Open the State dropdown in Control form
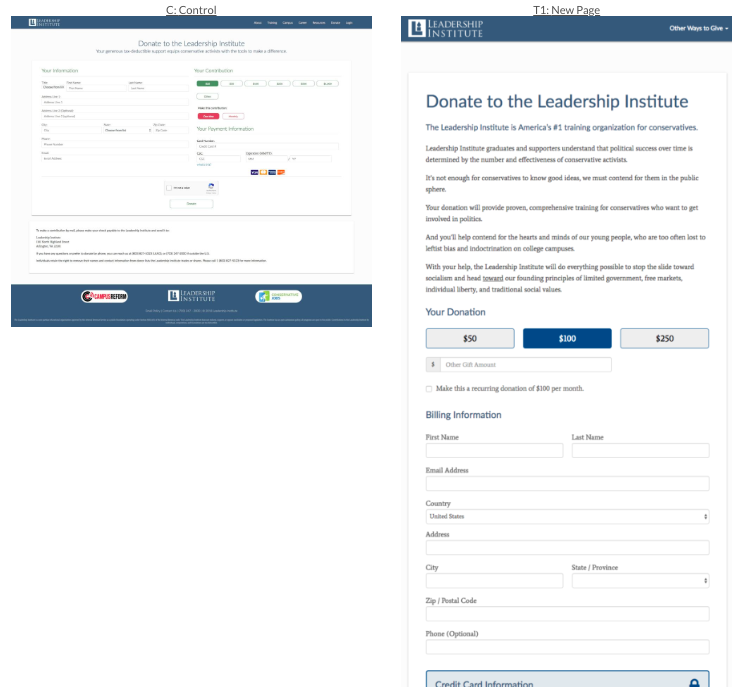Viewport: 747px width, 687px height. [127, 130]
